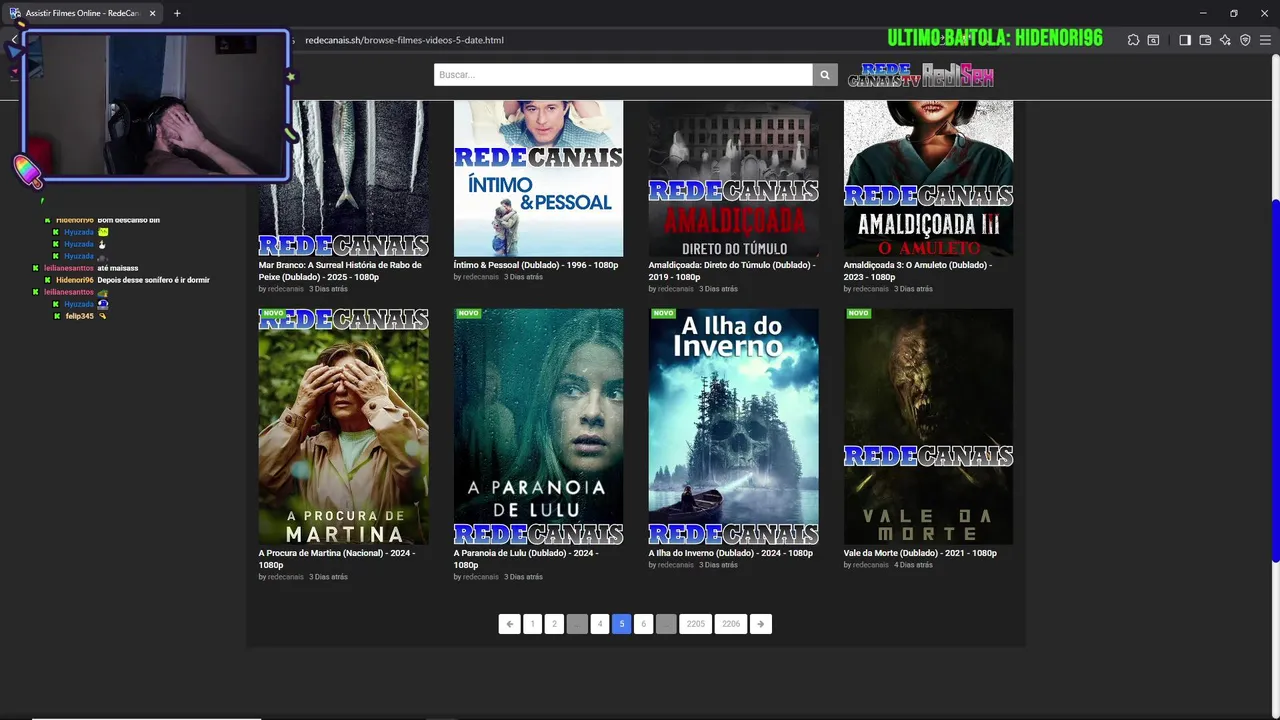Open the VPN shield icon

1245,40
